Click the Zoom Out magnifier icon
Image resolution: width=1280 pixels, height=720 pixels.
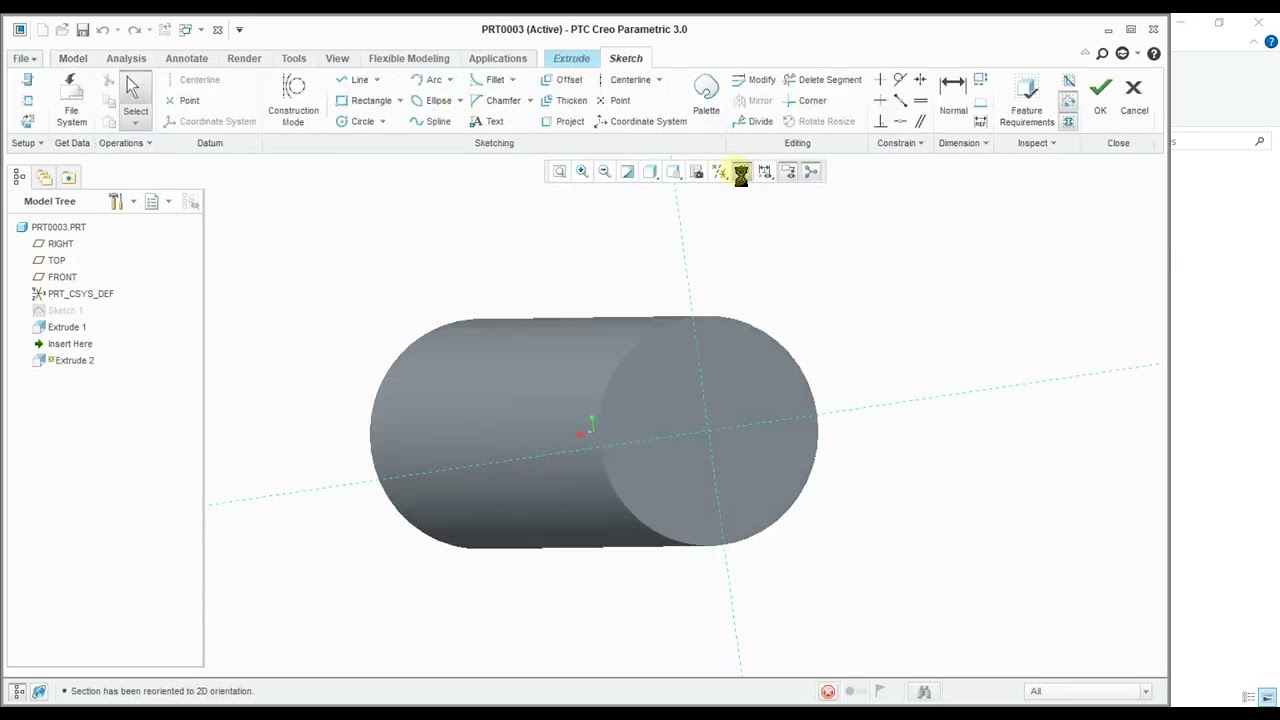604,172
